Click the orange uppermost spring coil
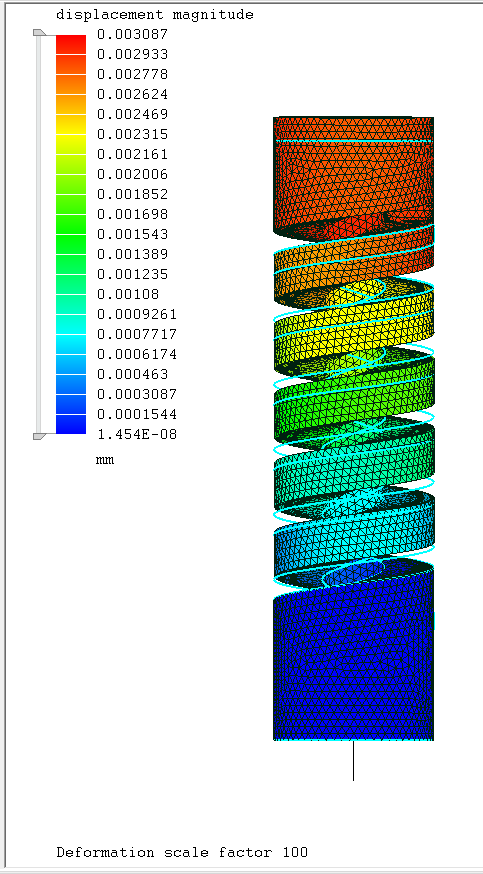The height and width of the screenshot is (874, 483). pos(353,266)
